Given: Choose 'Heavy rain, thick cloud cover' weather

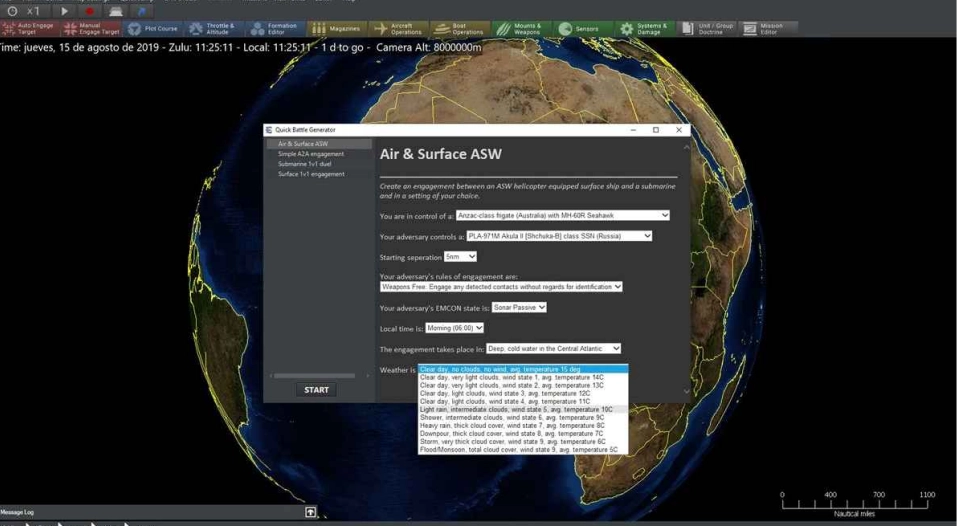Looking at the screenshot, I should [x=523, y=425].
